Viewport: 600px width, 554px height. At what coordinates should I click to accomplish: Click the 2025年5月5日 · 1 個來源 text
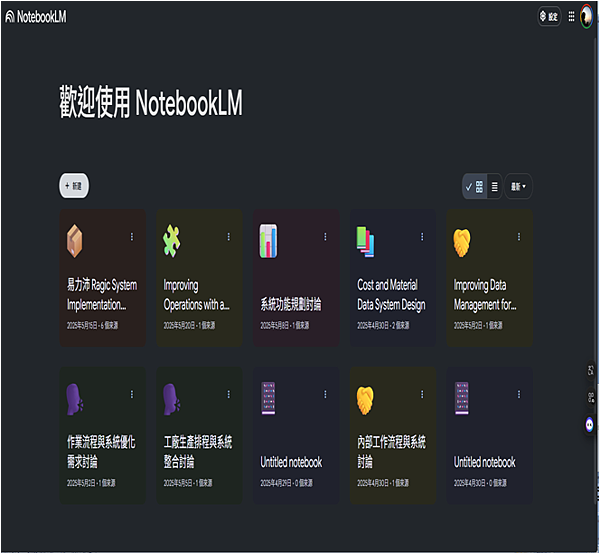point(188,483)
